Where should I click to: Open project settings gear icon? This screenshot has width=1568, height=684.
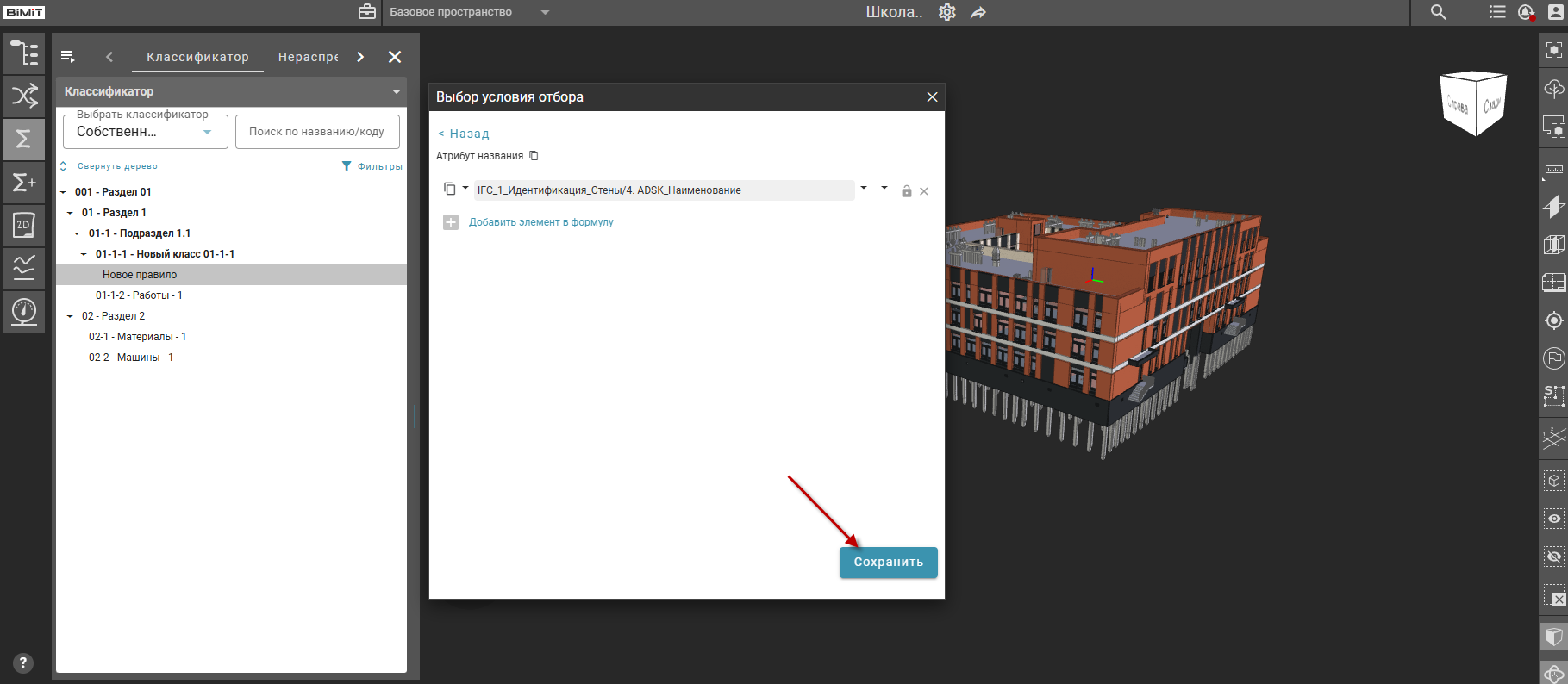947,12
